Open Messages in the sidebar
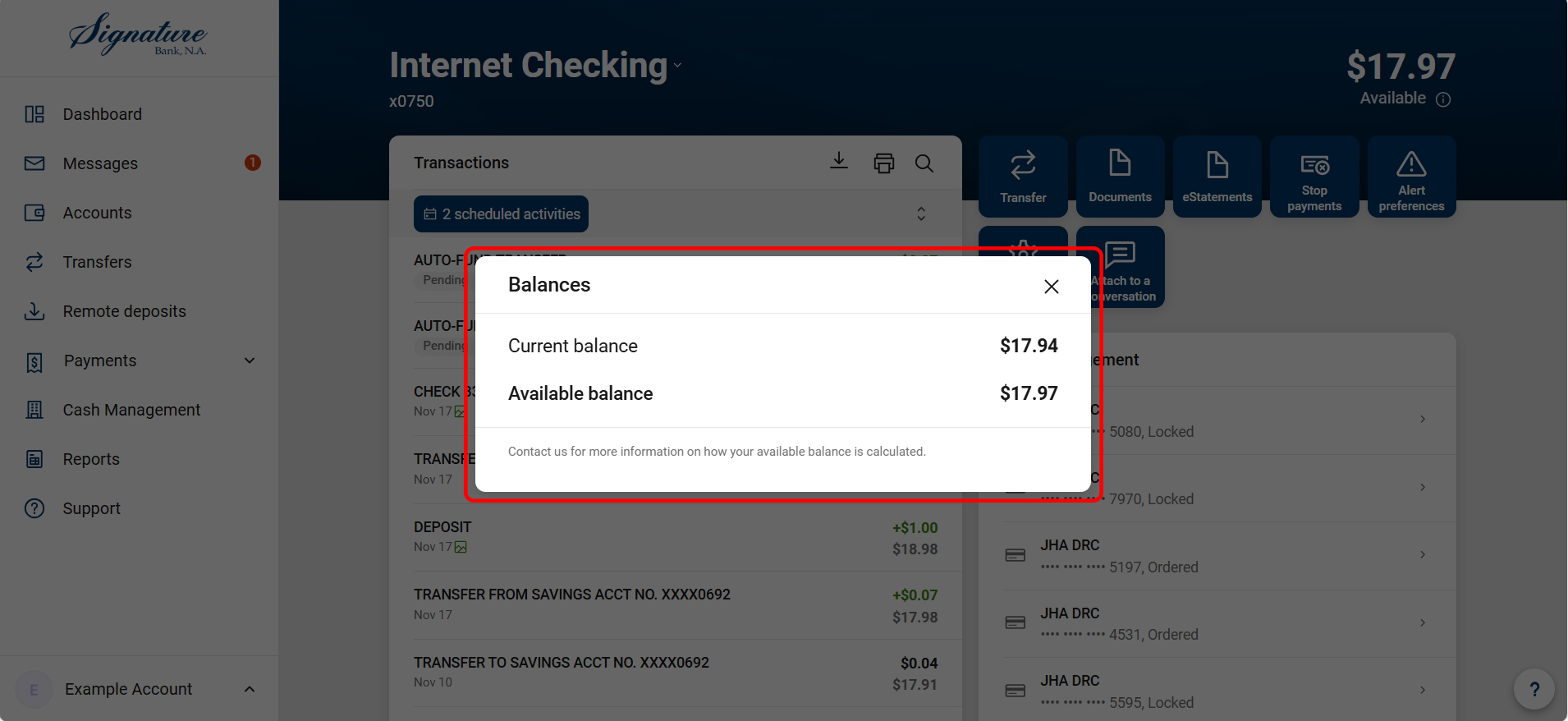The image size is (1568, 721). point(100,163)
